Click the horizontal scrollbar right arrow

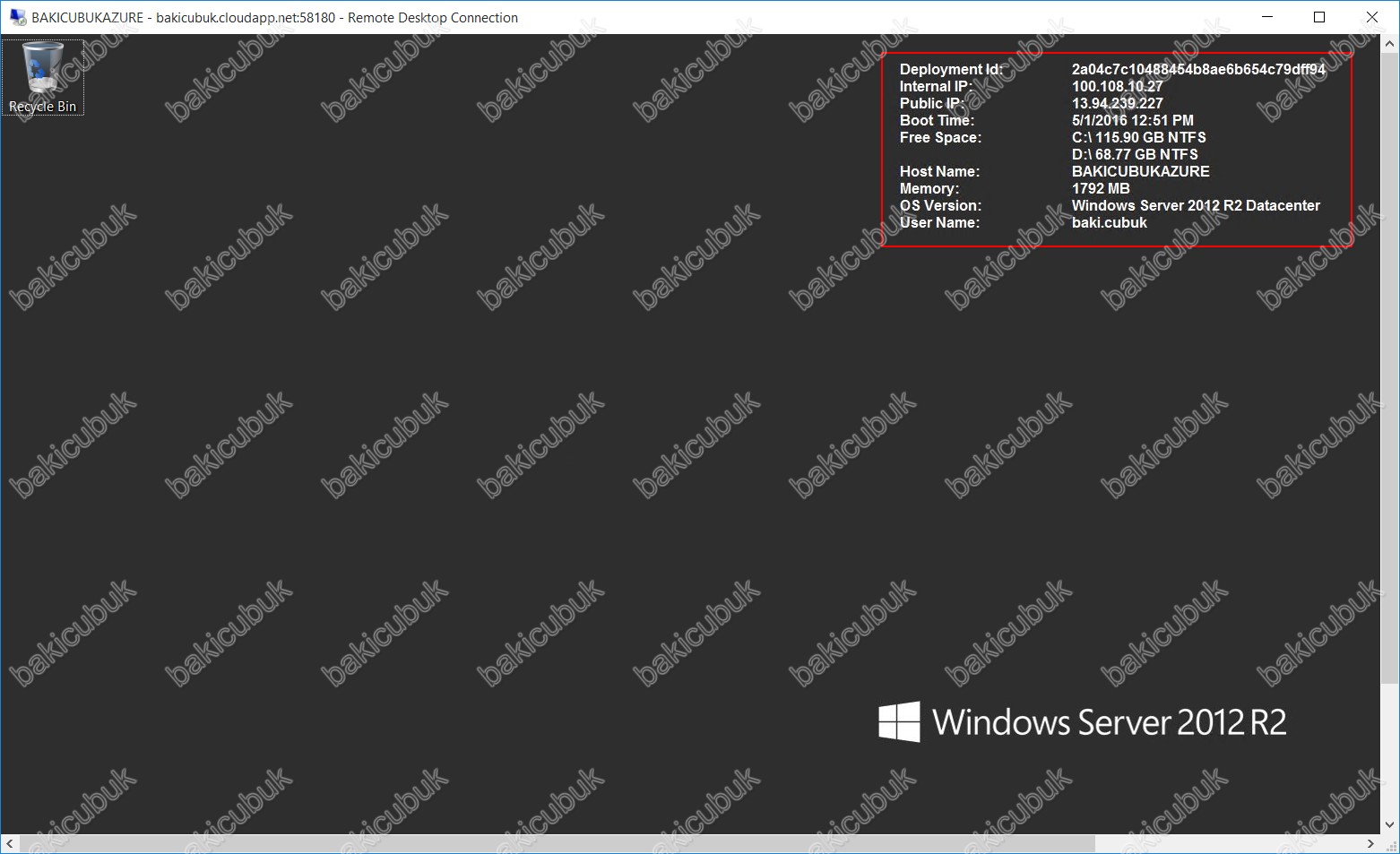(1370, 843)
